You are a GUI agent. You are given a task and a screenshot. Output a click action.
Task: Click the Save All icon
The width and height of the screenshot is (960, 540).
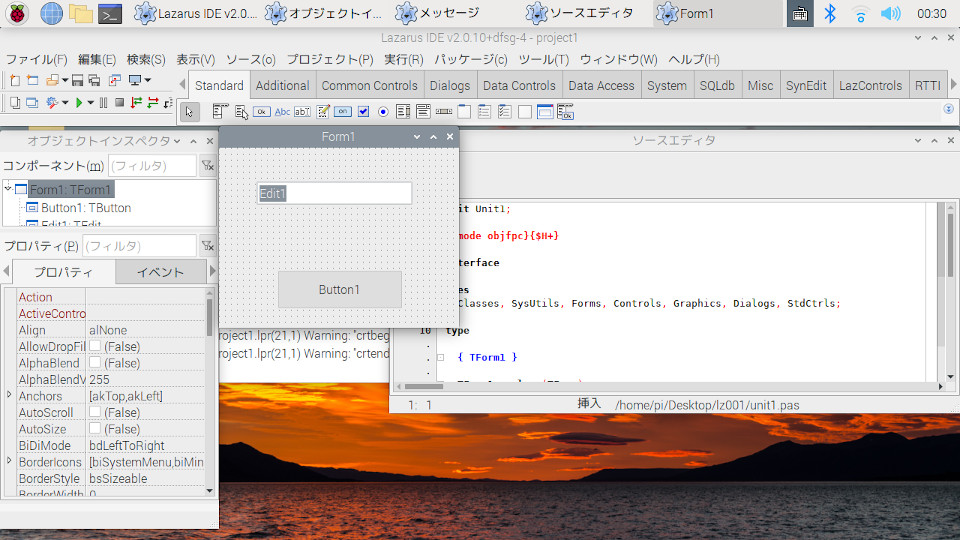(94, 80)
